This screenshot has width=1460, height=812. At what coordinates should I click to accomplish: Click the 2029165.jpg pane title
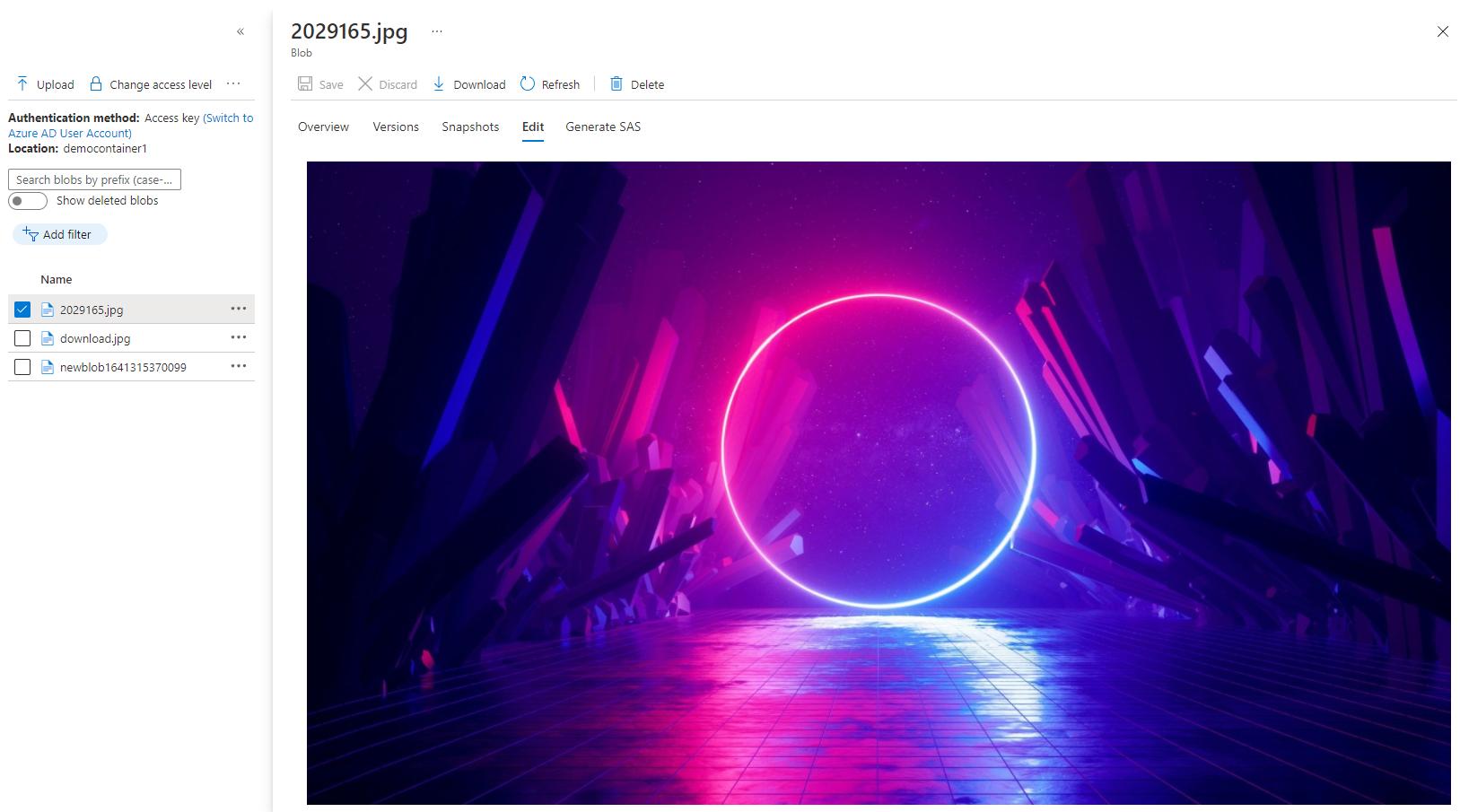349,31
